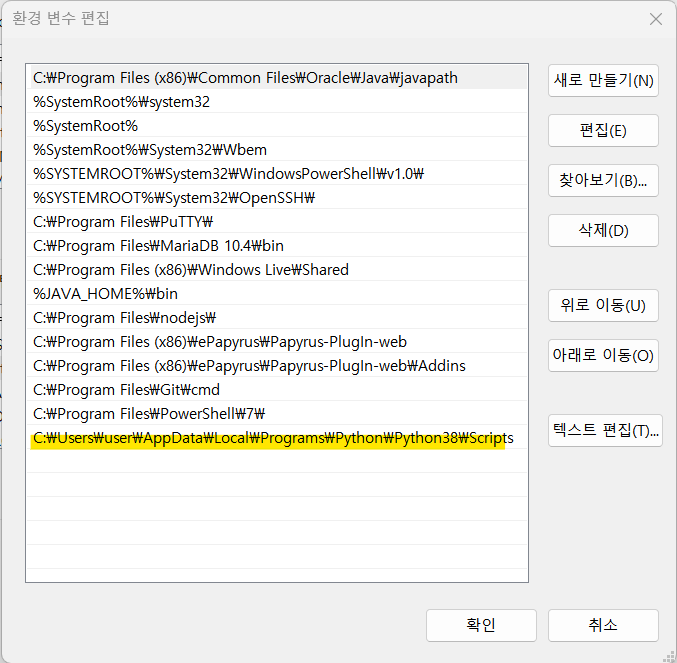Select the Program Files\nodejs entry
The width and height of the screenshot is (677, 663).
[x=277, y=318]
